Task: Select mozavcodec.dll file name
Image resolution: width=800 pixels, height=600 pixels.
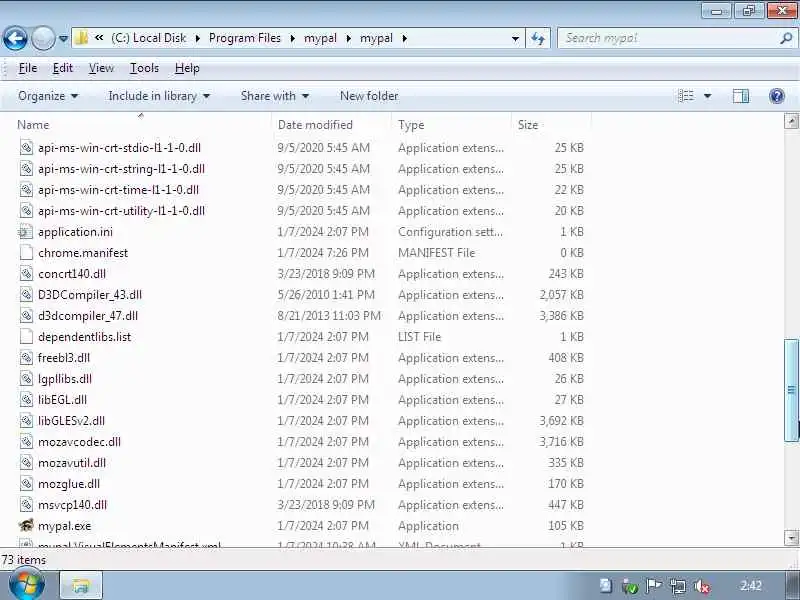Action: tap(80, 442)
